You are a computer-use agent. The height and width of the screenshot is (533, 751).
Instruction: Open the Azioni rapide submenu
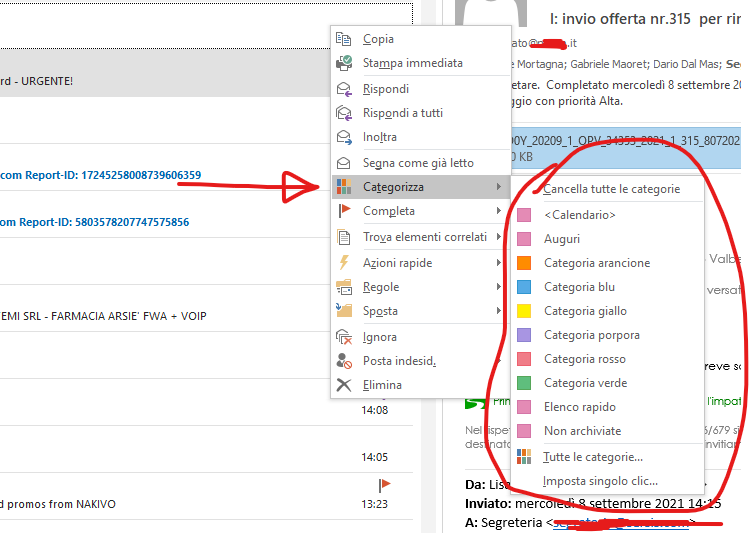[499, 263]
